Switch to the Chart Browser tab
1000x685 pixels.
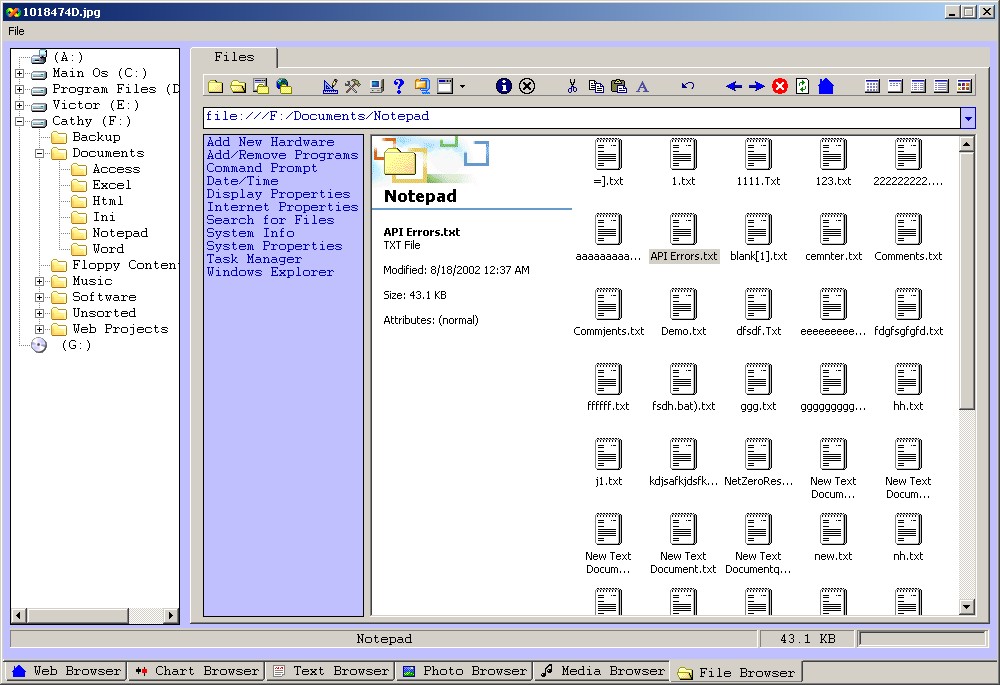pos(197,671)
